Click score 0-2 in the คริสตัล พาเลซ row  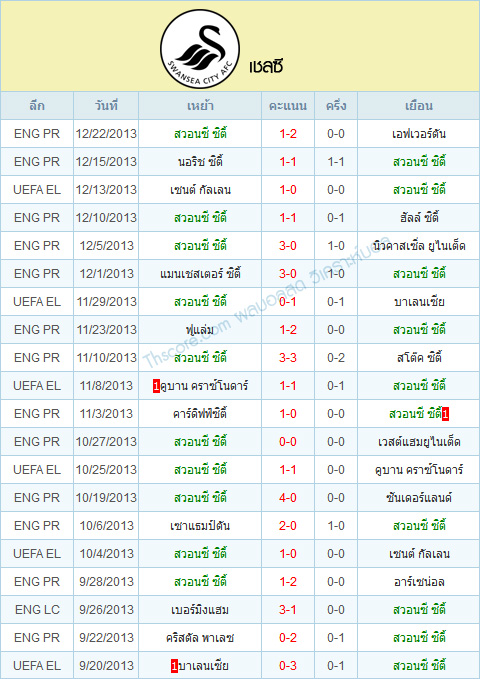[x=288, y=637]
